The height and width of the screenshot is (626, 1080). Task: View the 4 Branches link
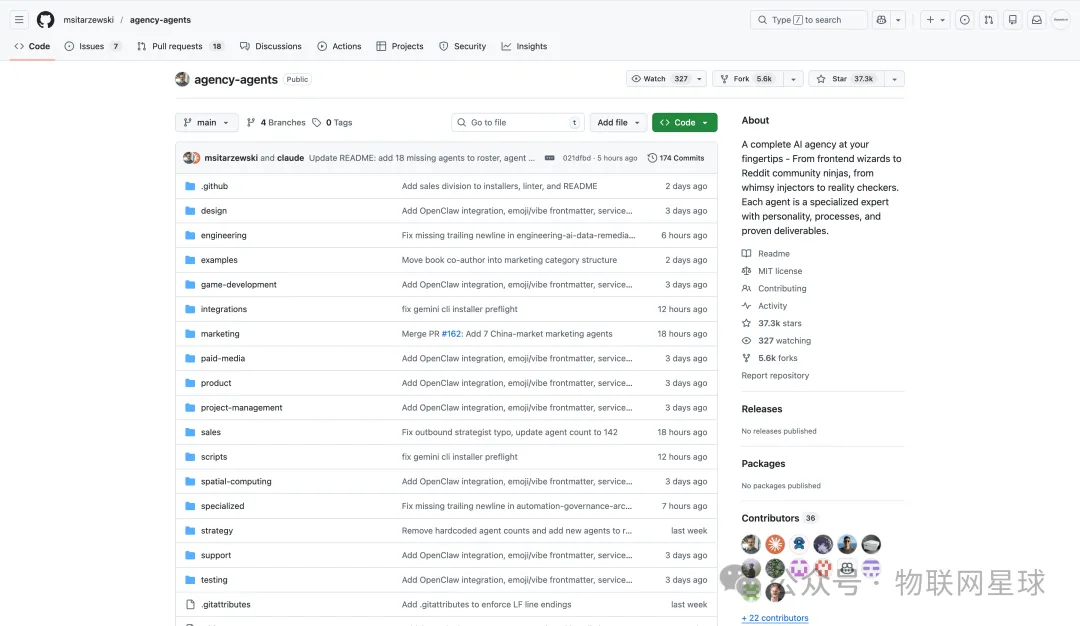[276, 123]
